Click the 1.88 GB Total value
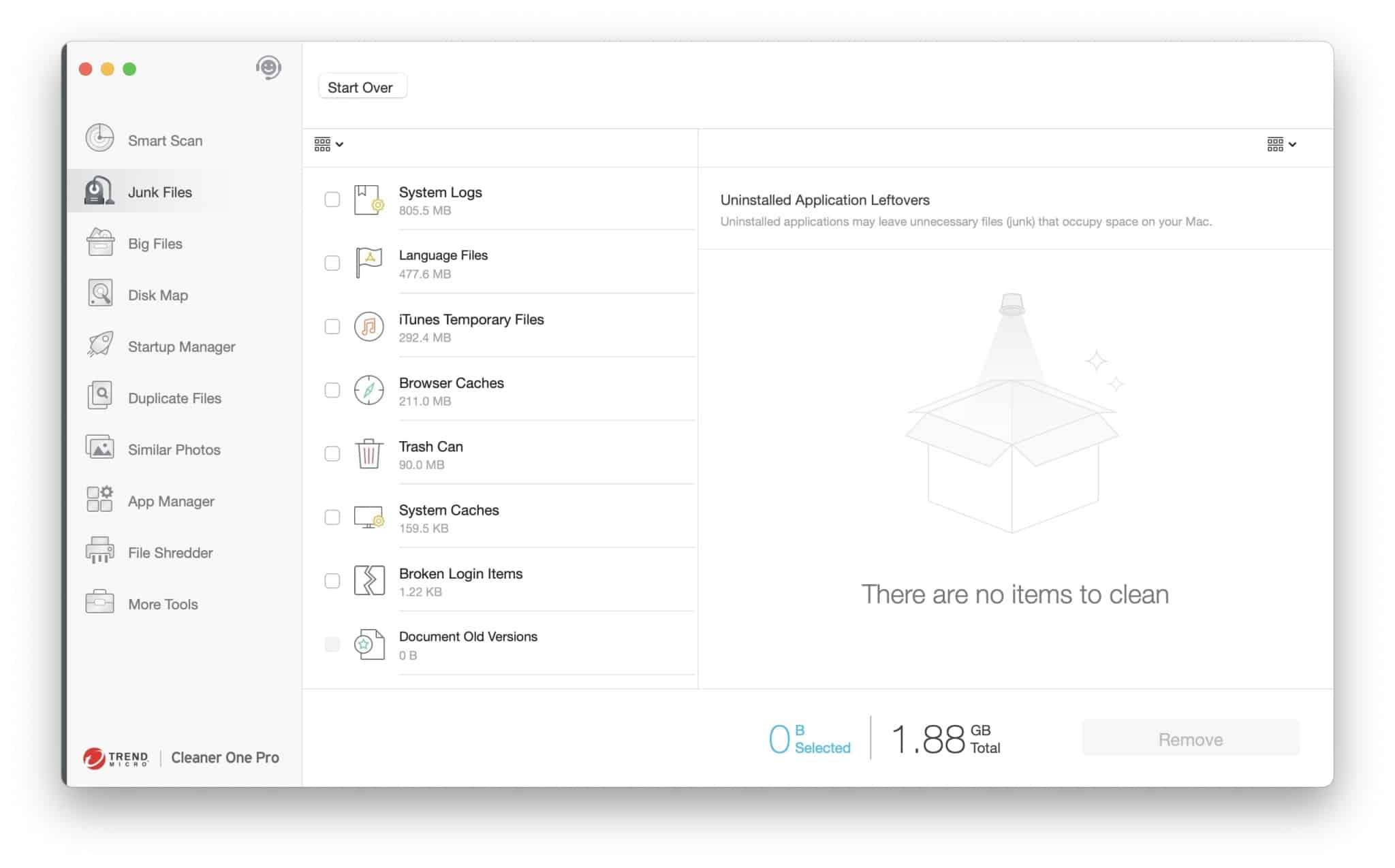This screenshot has height=868, width=1395. click(945, 739)
